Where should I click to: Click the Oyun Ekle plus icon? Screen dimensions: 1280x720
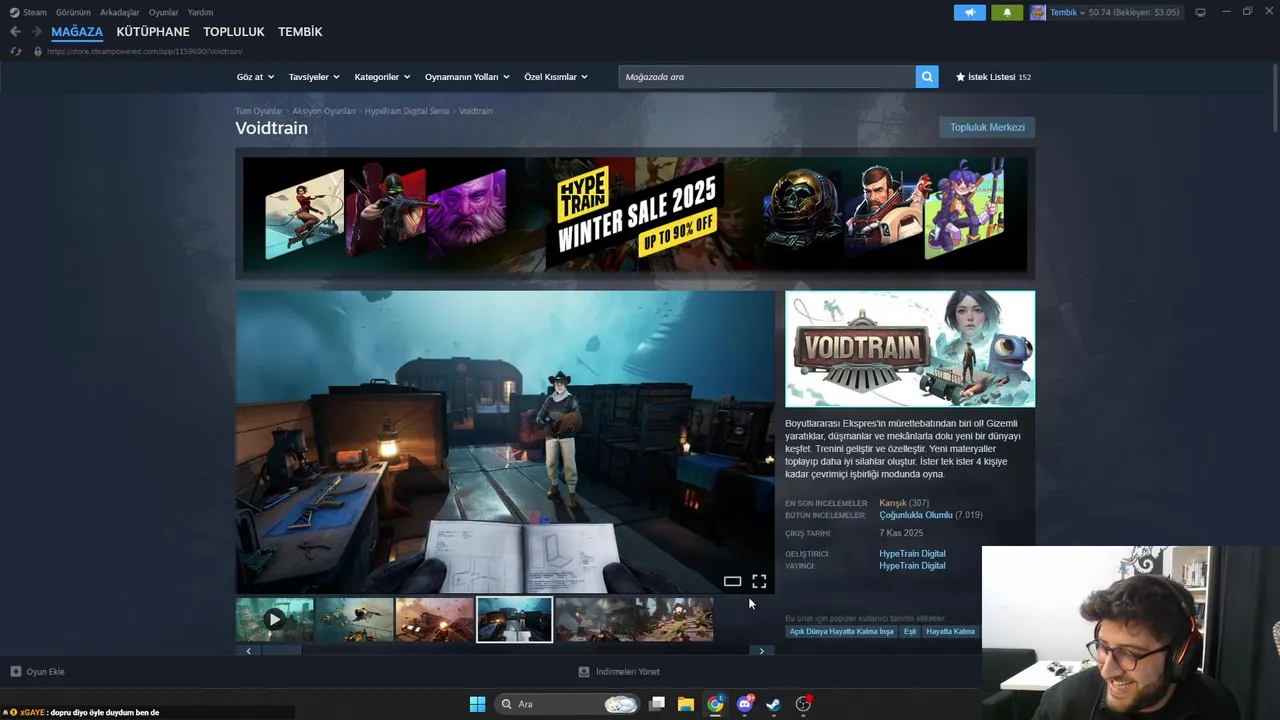pyautogui.click(x=15, y=671)
